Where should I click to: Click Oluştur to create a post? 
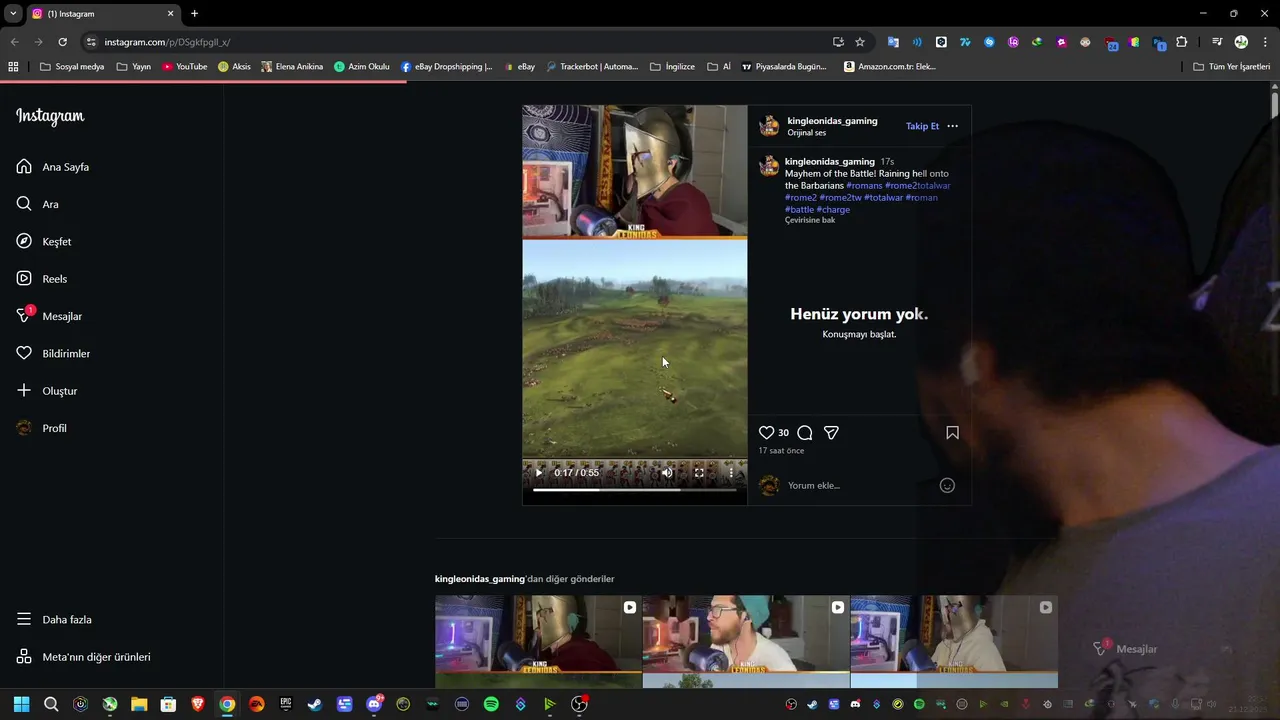coord(47,391)
